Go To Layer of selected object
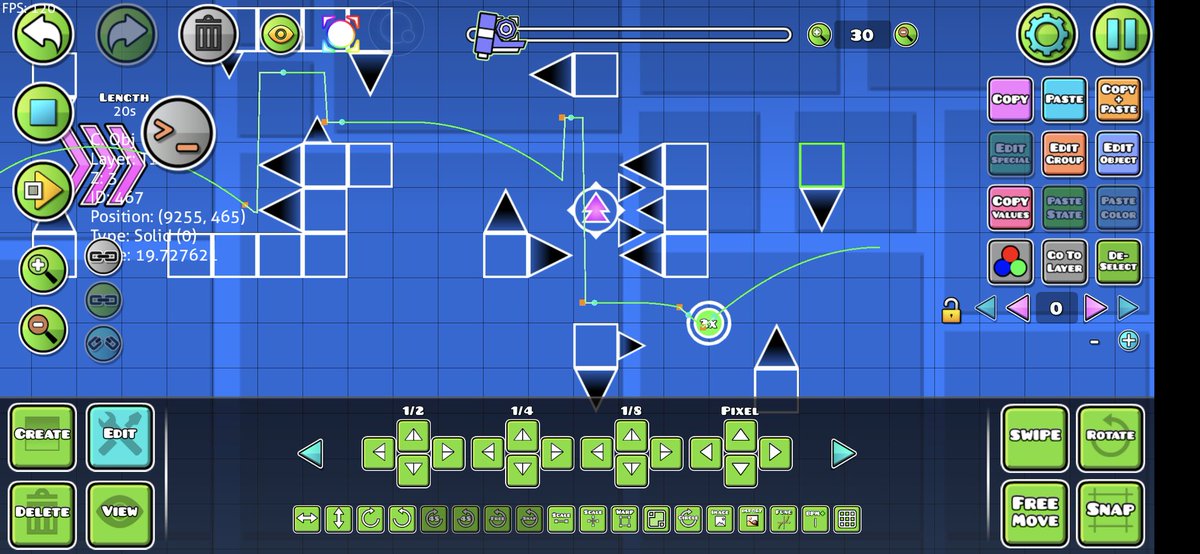Viewport: 1200px width, 554px height. [x=1065, y=261]
